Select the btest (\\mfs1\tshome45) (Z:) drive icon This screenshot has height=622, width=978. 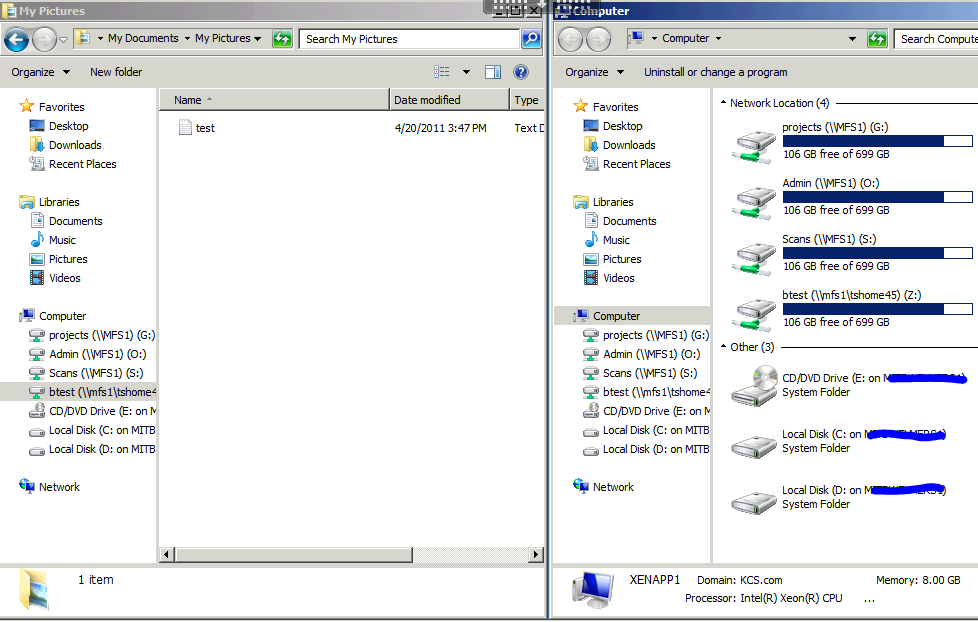click(753, 313)
